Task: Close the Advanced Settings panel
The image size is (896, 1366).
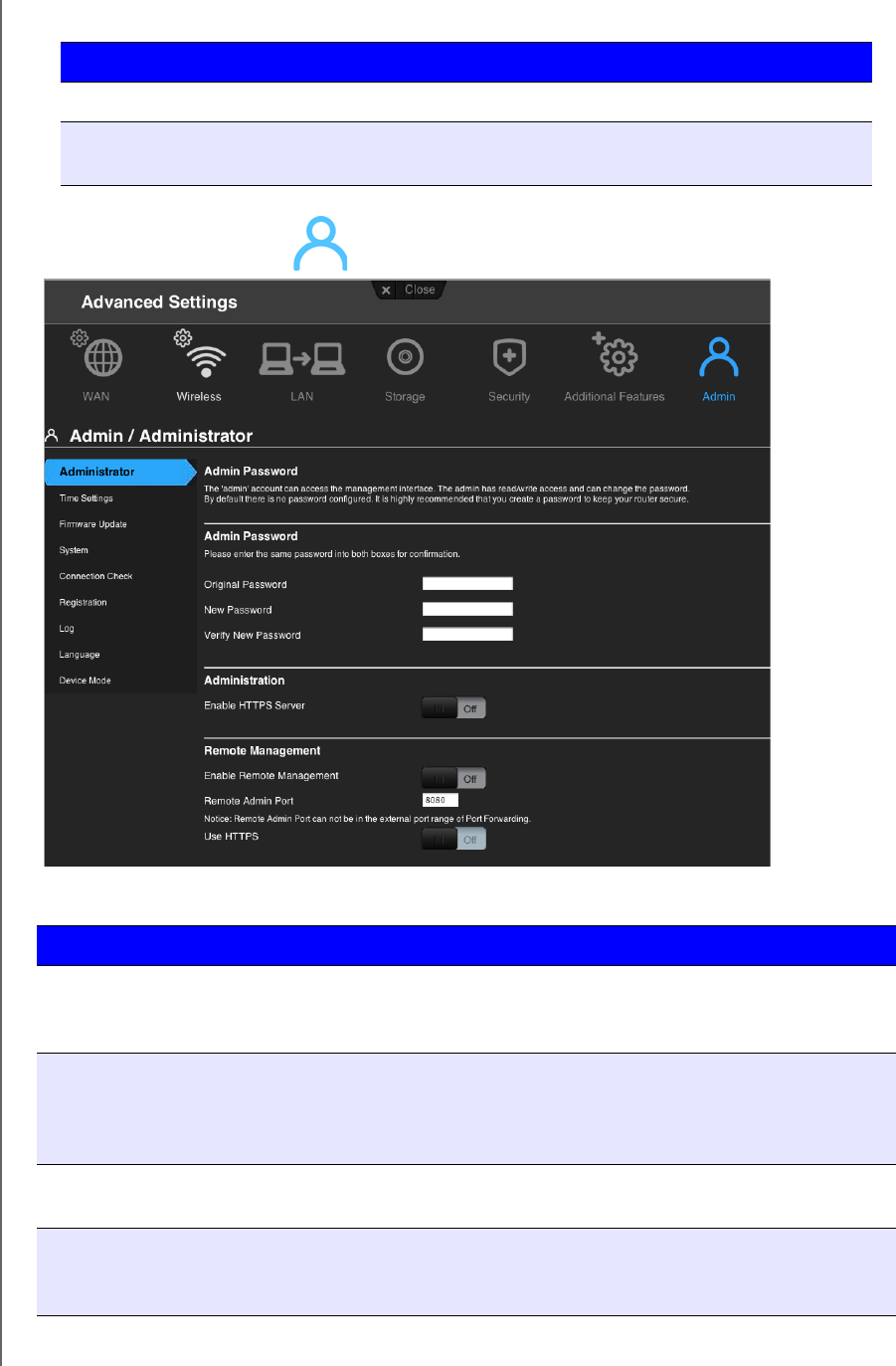Action: point(409,290)
